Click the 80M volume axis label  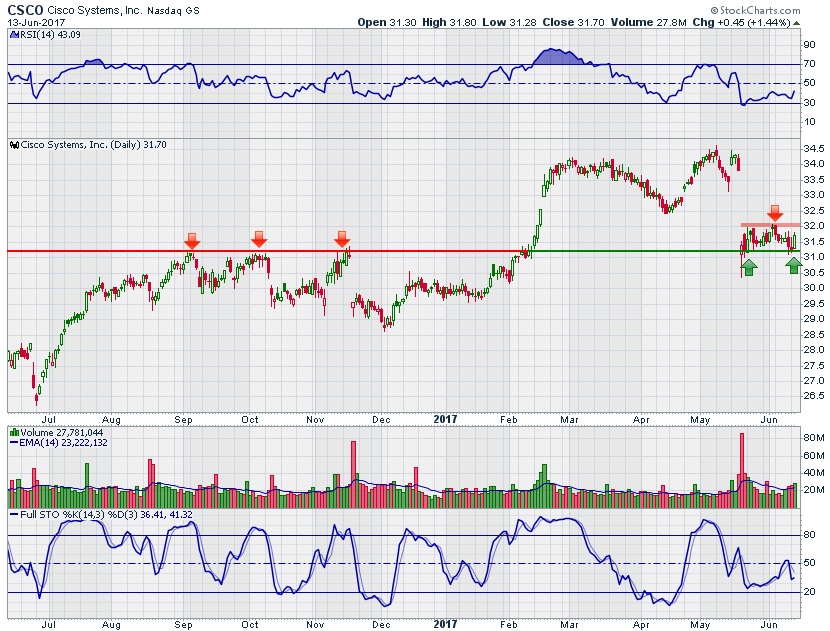tap(814, 438)
